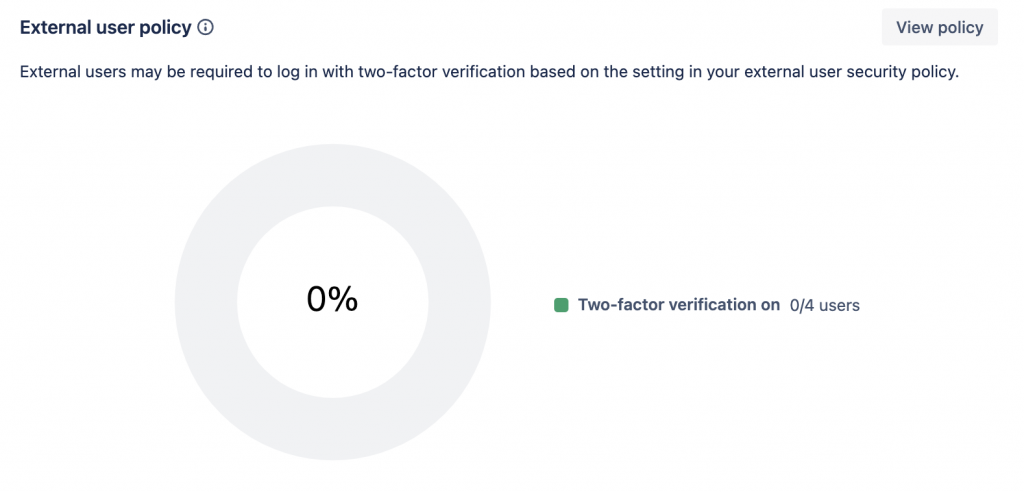Click the "0/4" fraction in the legend

coord(802,305)
